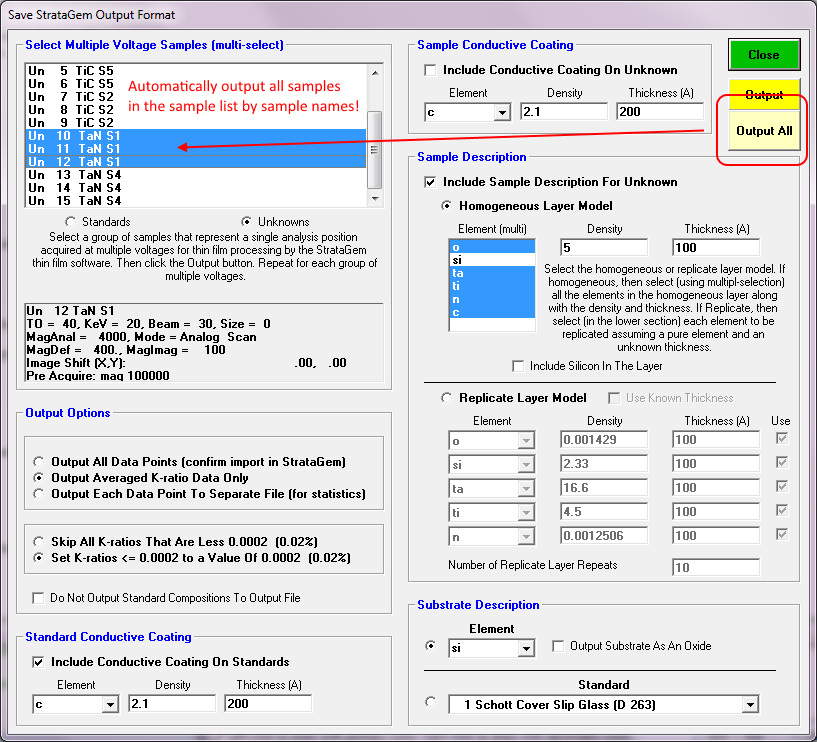Check Include Silicon In The Layer
This screenshot has height=742, width=817.
pos(518,367)
